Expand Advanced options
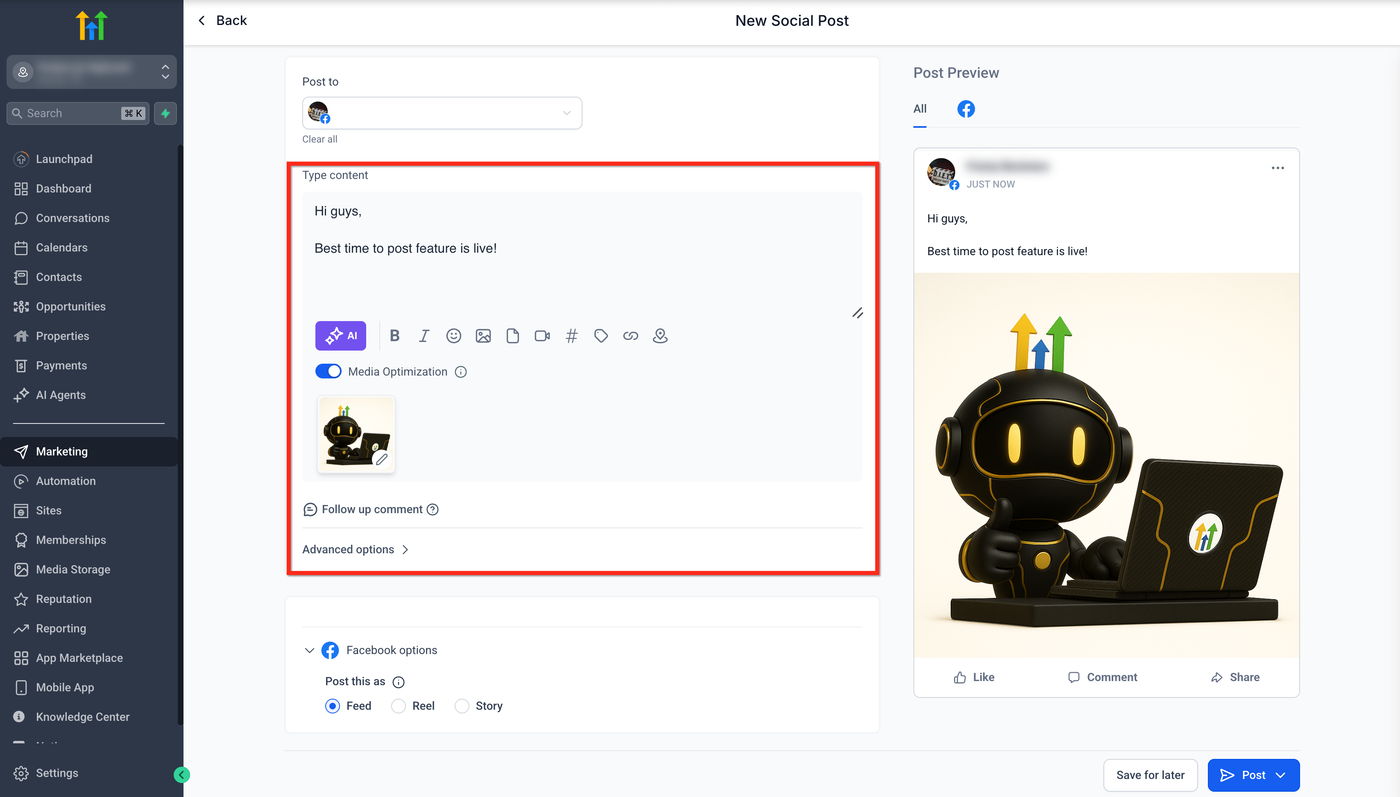Image resolution: width=1400 pixels, height=797 pixels. pos(356,549)
